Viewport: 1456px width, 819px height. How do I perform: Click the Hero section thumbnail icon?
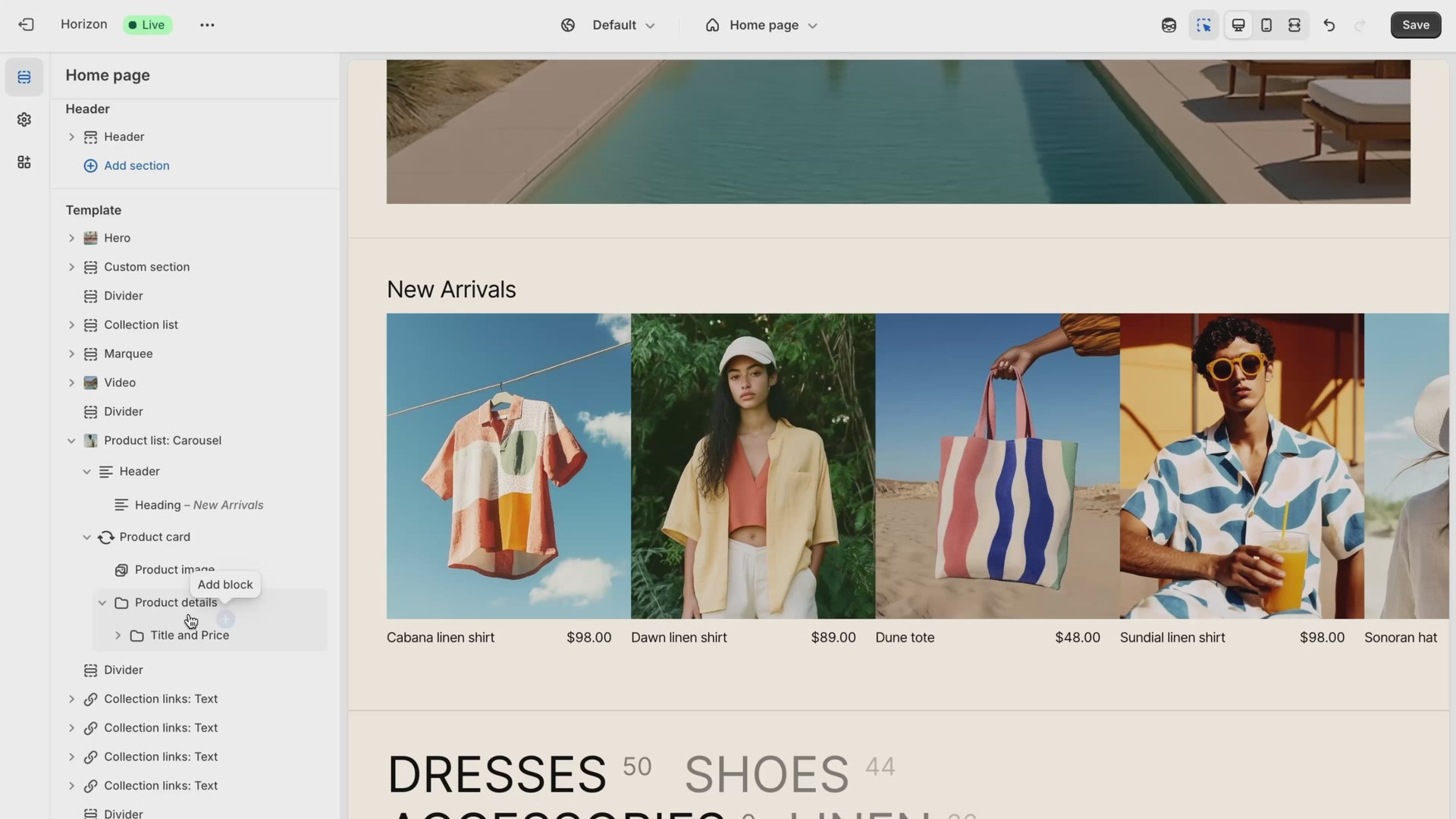point(90,238)
